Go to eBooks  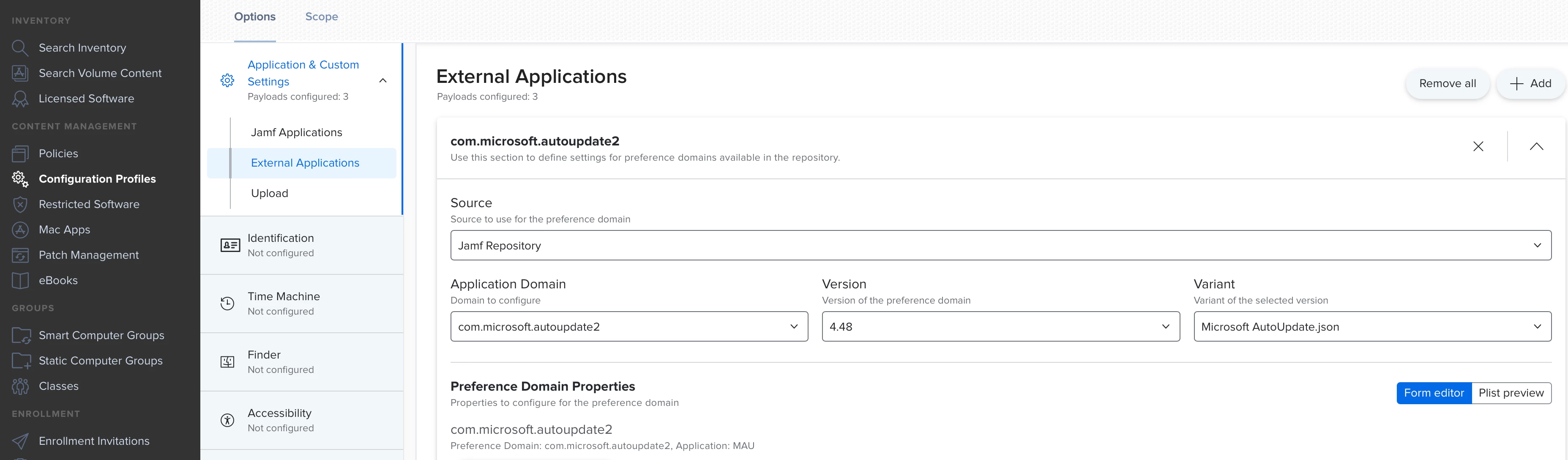[58, 280]
